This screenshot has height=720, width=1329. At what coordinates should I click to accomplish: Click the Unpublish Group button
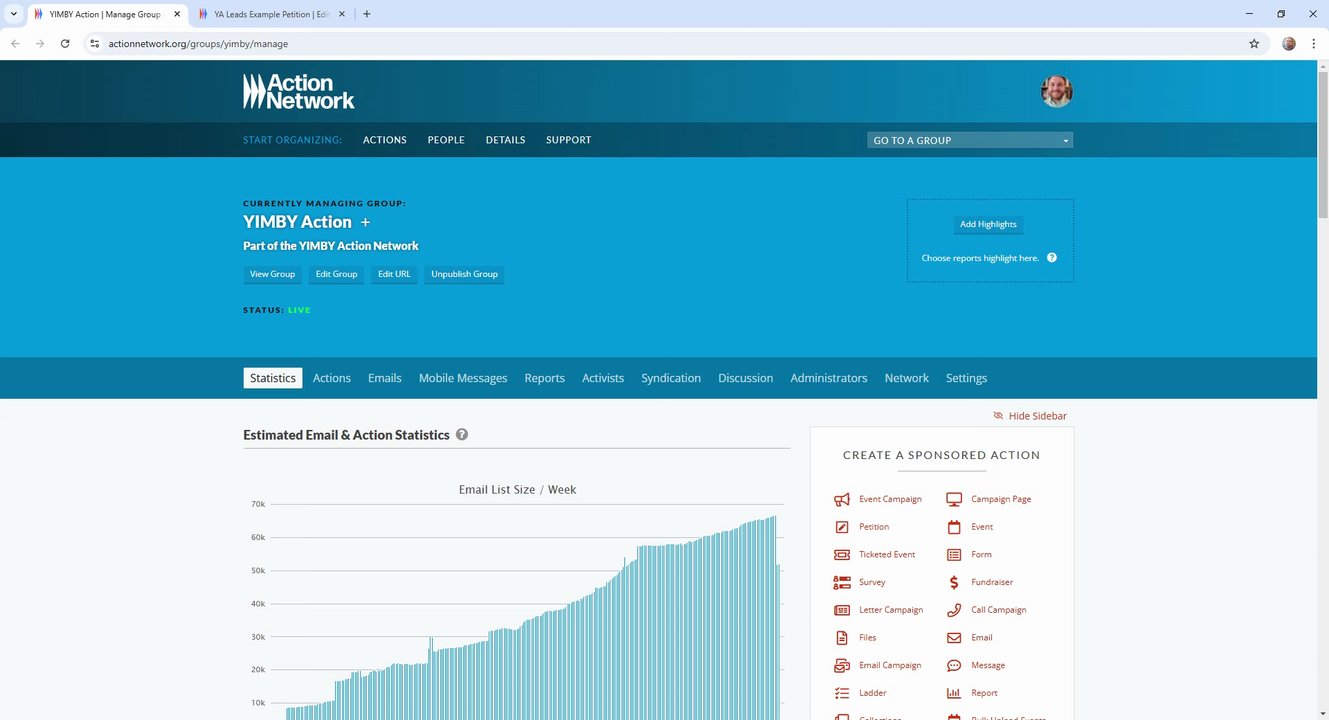[464, 274]
